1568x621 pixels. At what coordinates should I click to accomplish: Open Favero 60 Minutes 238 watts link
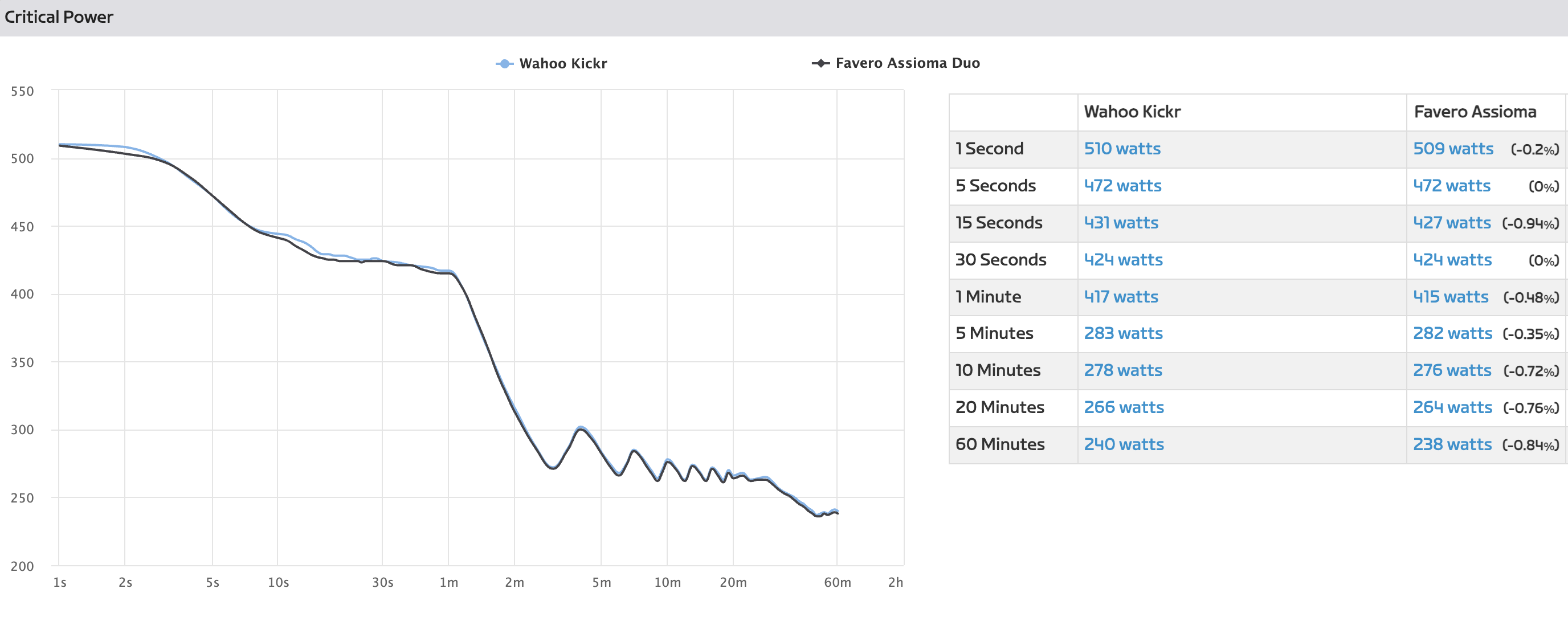[1452, 445]
